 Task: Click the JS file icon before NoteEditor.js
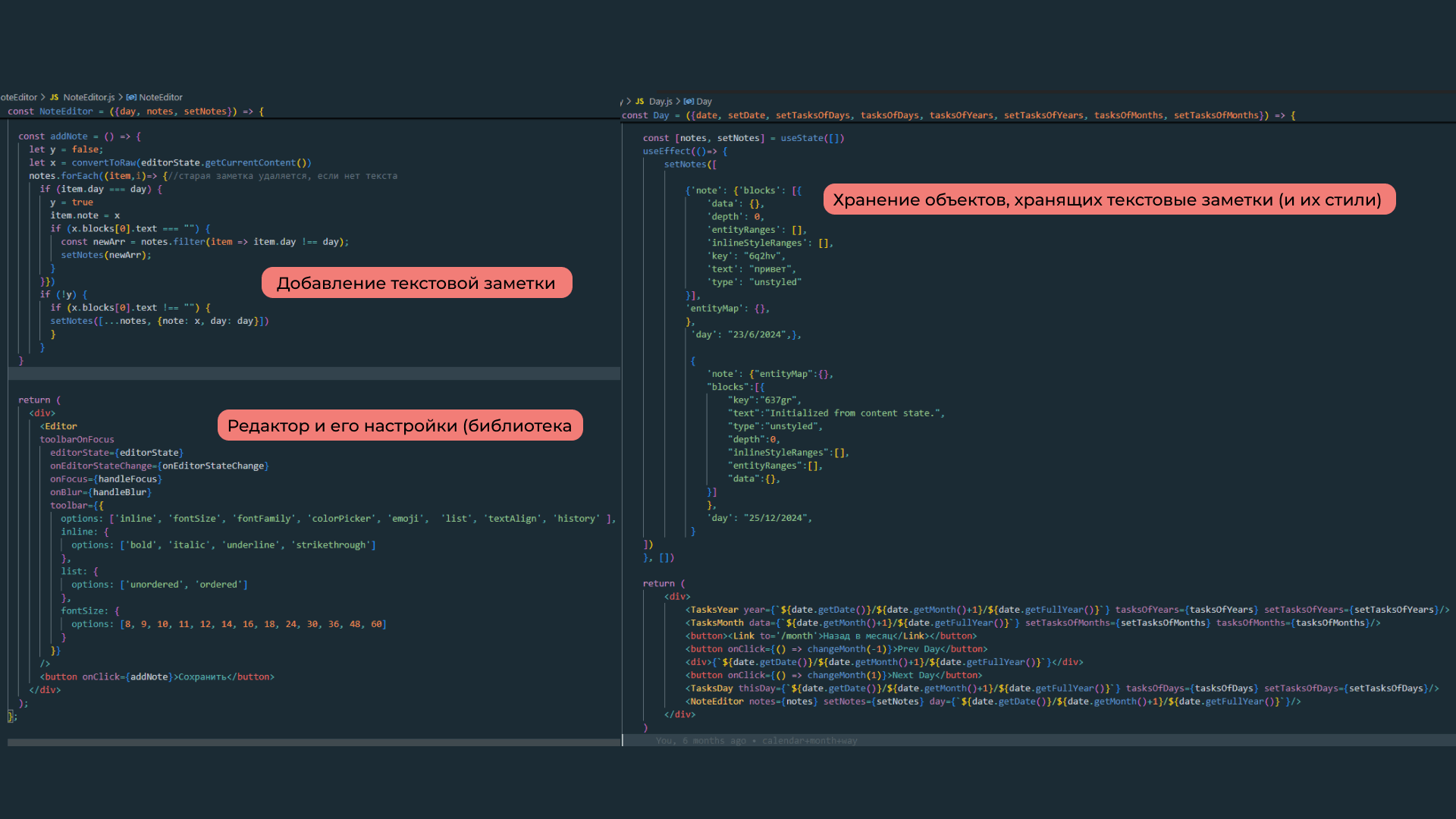pyautogui.click(x=55, y=97)
